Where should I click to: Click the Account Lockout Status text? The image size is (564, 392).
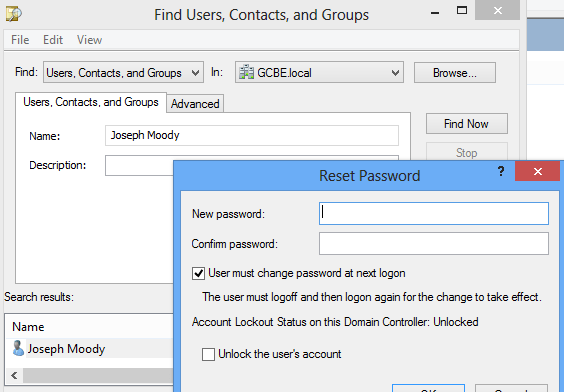(335, 322)
